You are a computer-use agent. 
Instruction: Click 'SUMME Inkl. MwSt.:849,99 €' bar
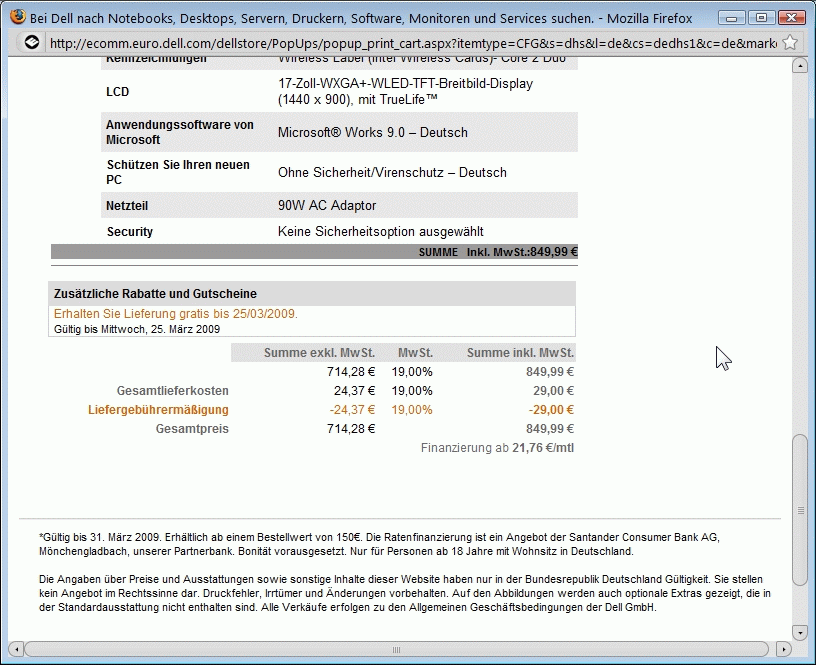coord(314,252)
